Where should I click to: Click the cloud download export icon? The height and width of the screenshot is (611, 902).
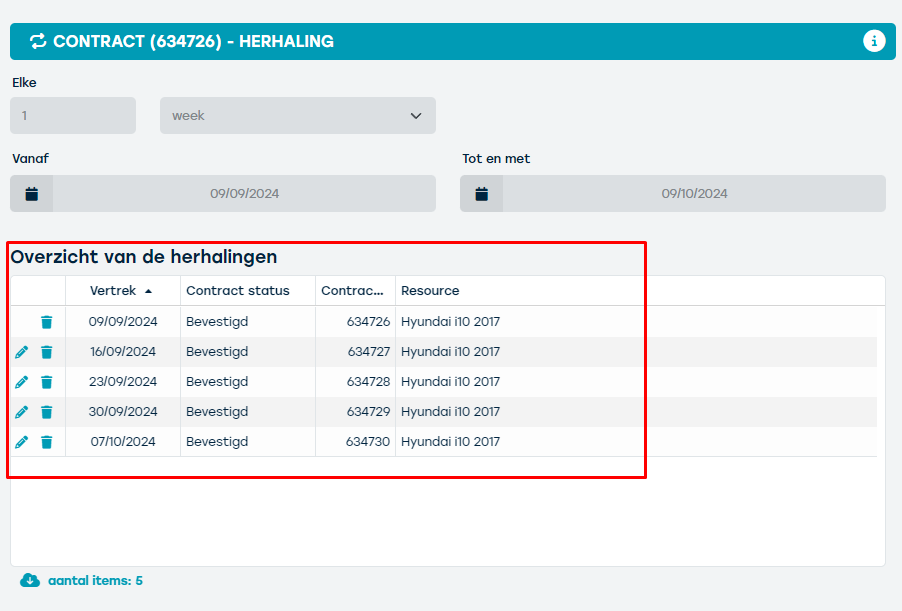point(30,580)
